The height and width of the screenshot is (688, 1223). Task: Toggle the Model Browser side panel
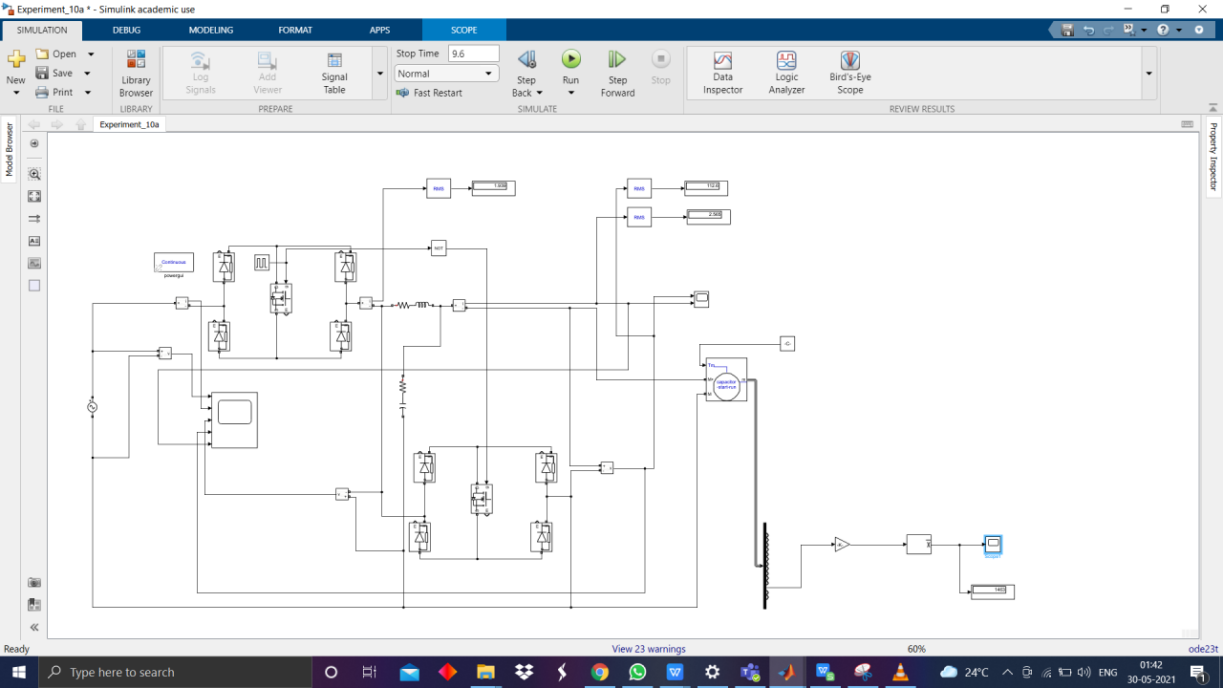coord(9,150)
